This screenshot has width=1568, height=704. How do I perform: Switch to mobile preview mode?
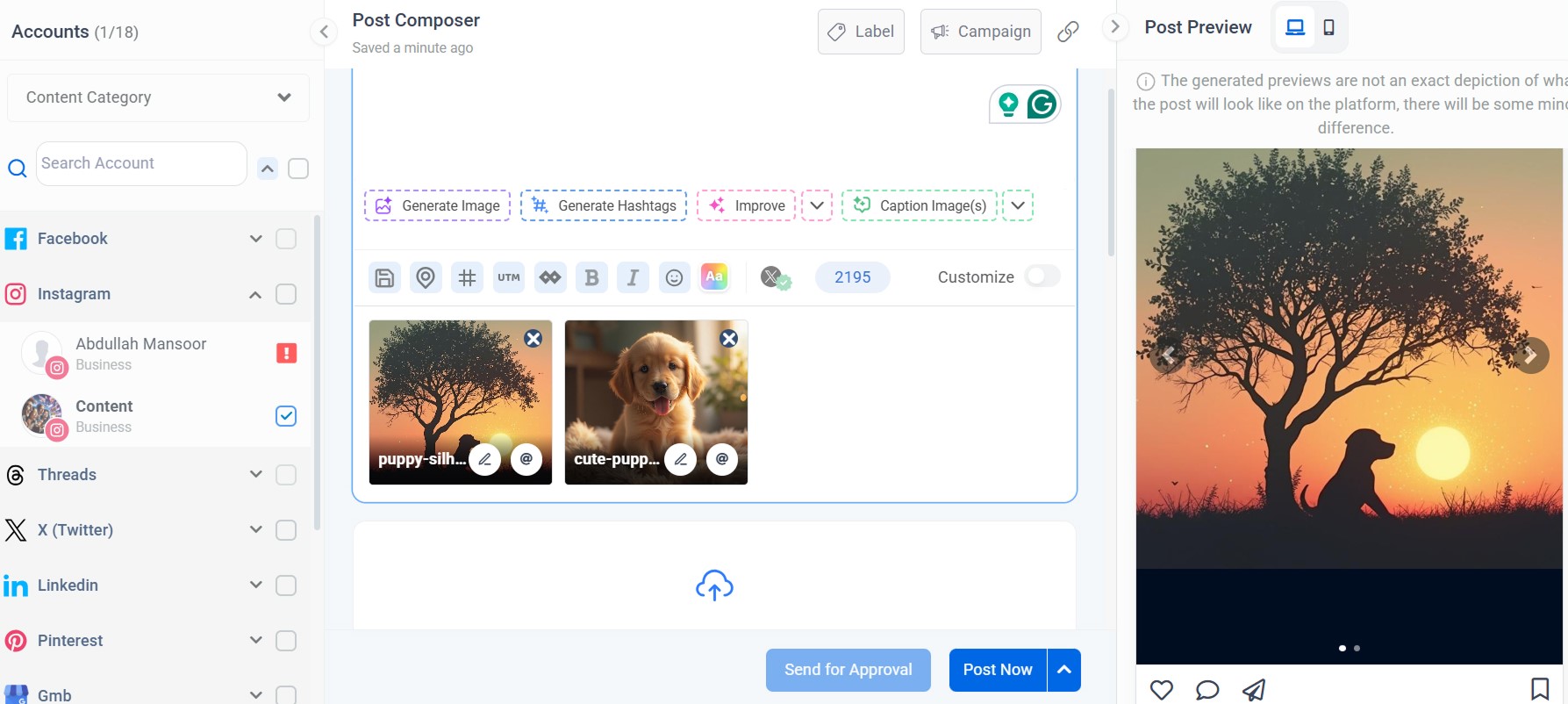(x=1328, y=27)
